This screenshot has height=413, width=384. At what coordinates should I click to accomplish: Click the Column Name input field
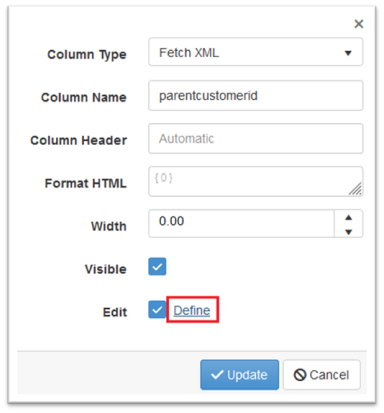256,95
